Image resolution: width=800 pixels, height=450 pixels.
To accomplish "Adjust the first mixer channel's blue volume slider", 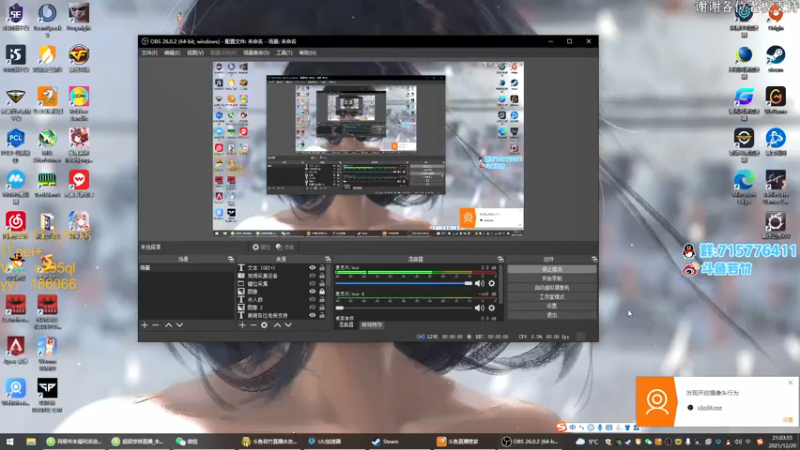I will [404, 283].
